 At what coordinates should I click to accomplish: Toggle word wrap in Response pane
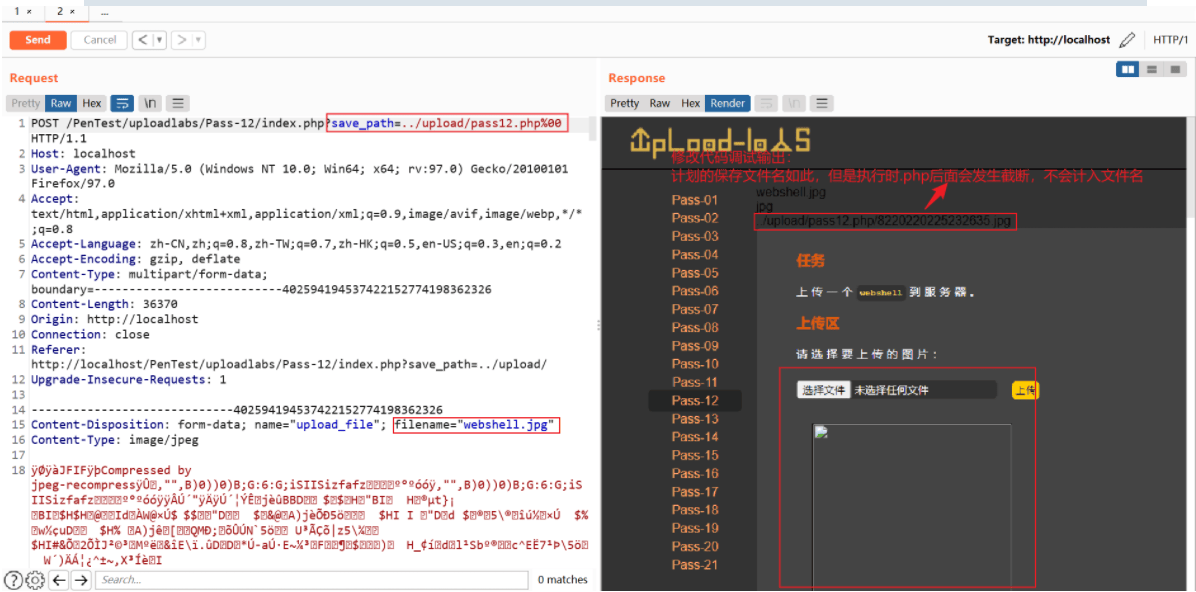767,103
